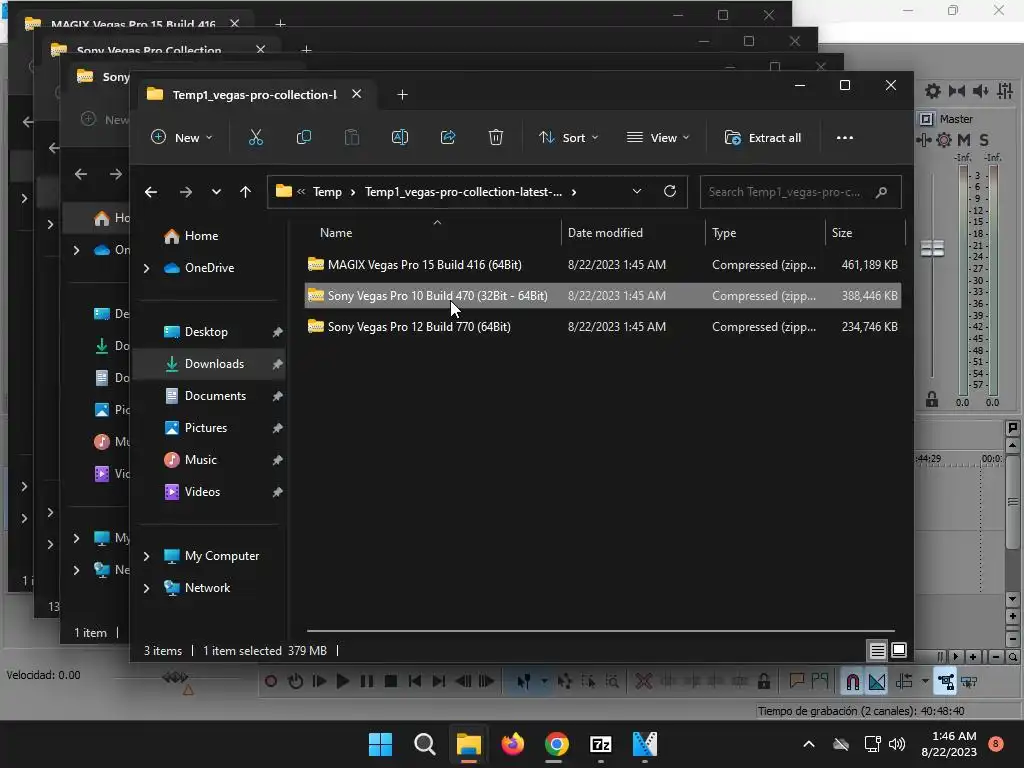Click the Rename icon in Explorer toolbar
The height and width of the screenshot is (768, 1024).
click(400, 138)
